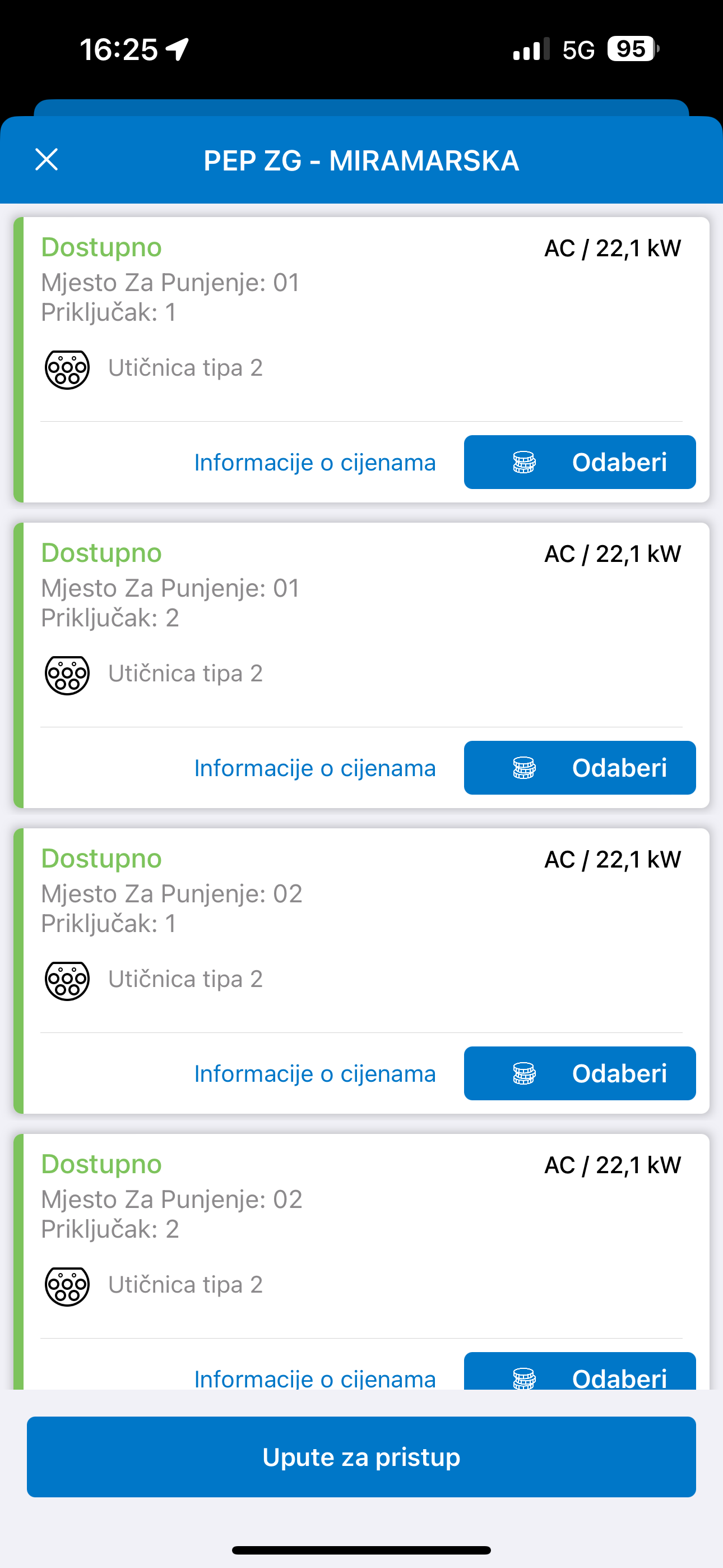View Informacije o cijenama for Mjesto 02 Priključak 1
The height and width of the screenshot is (1568, 723).
click(314, 1074)
